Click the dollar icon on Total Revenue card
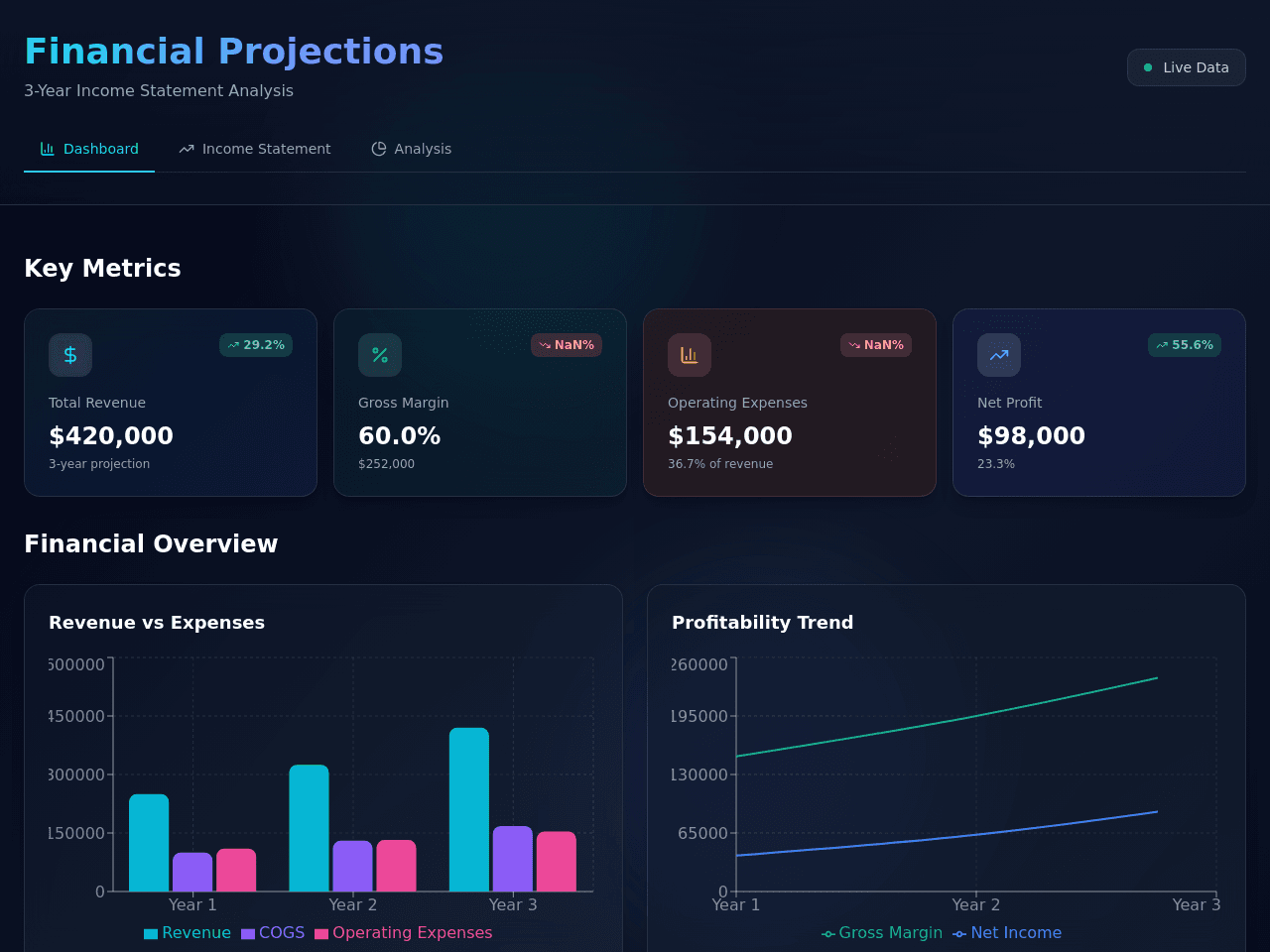1270x952 pixels. point(70,355)
